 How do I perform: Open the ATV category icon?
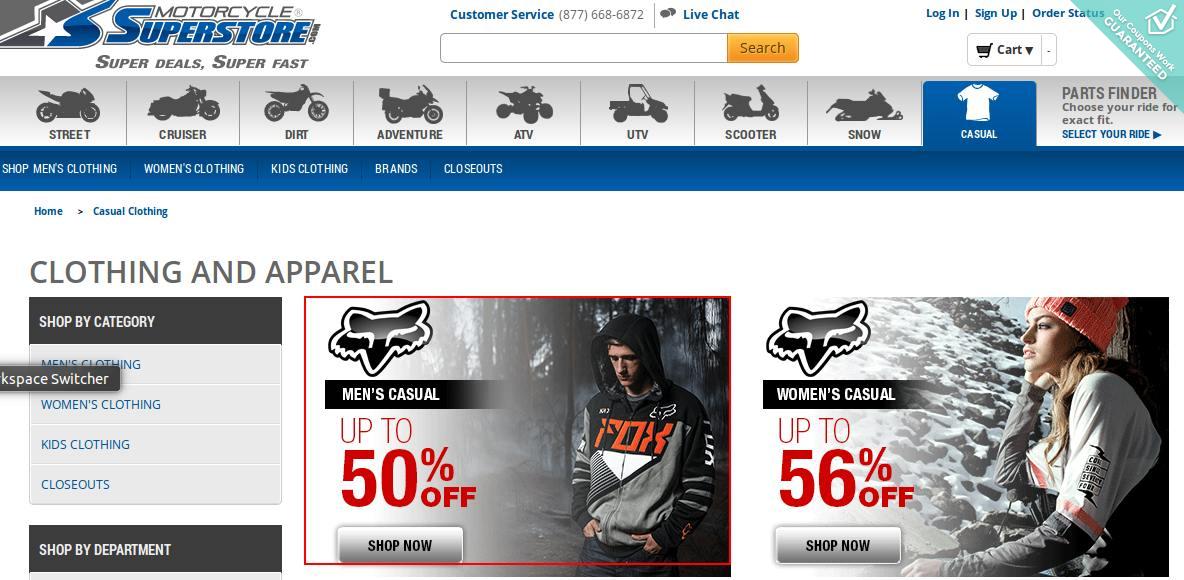523,113
